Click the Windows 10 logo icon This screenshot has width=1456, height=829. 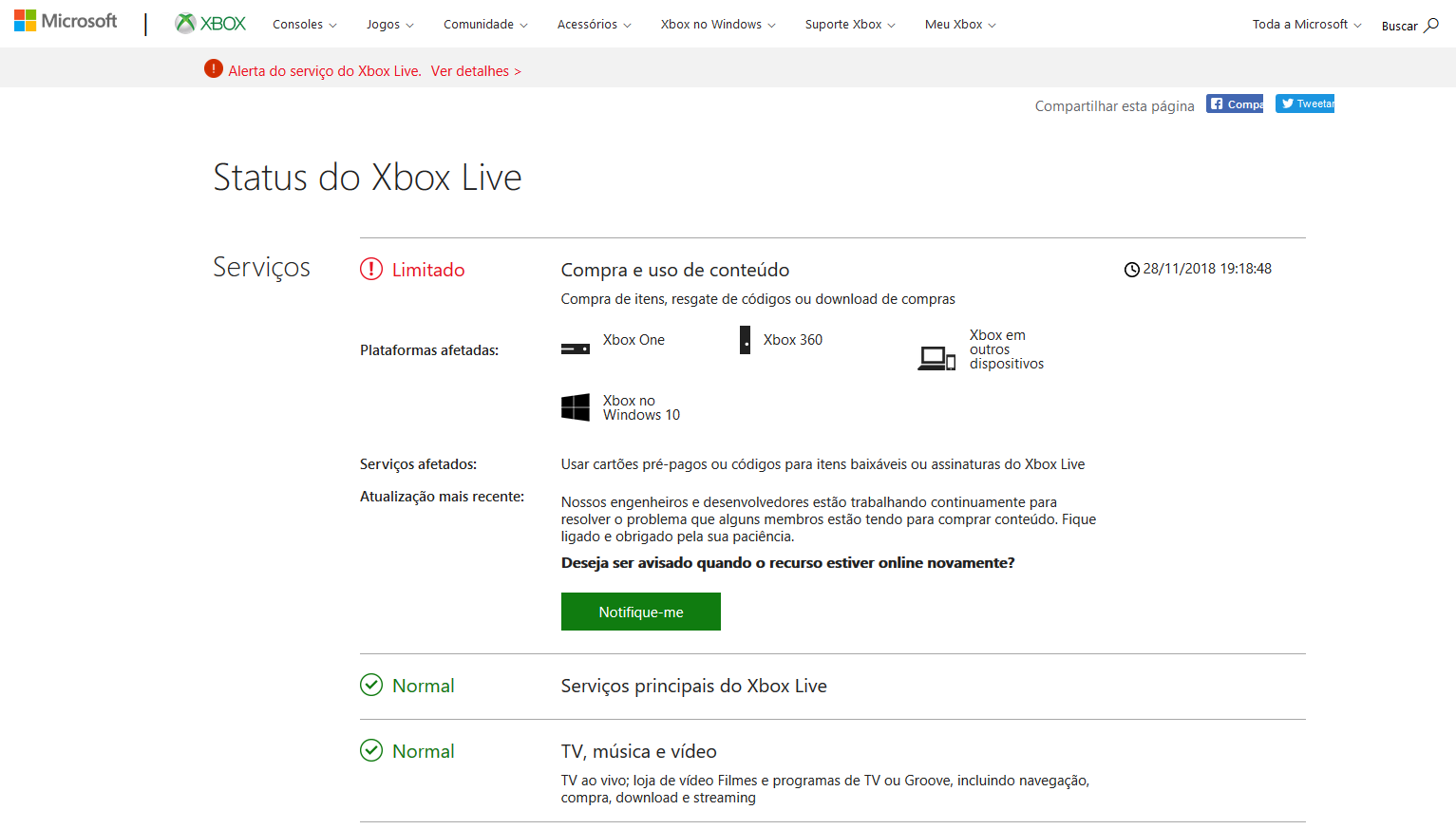576,407
